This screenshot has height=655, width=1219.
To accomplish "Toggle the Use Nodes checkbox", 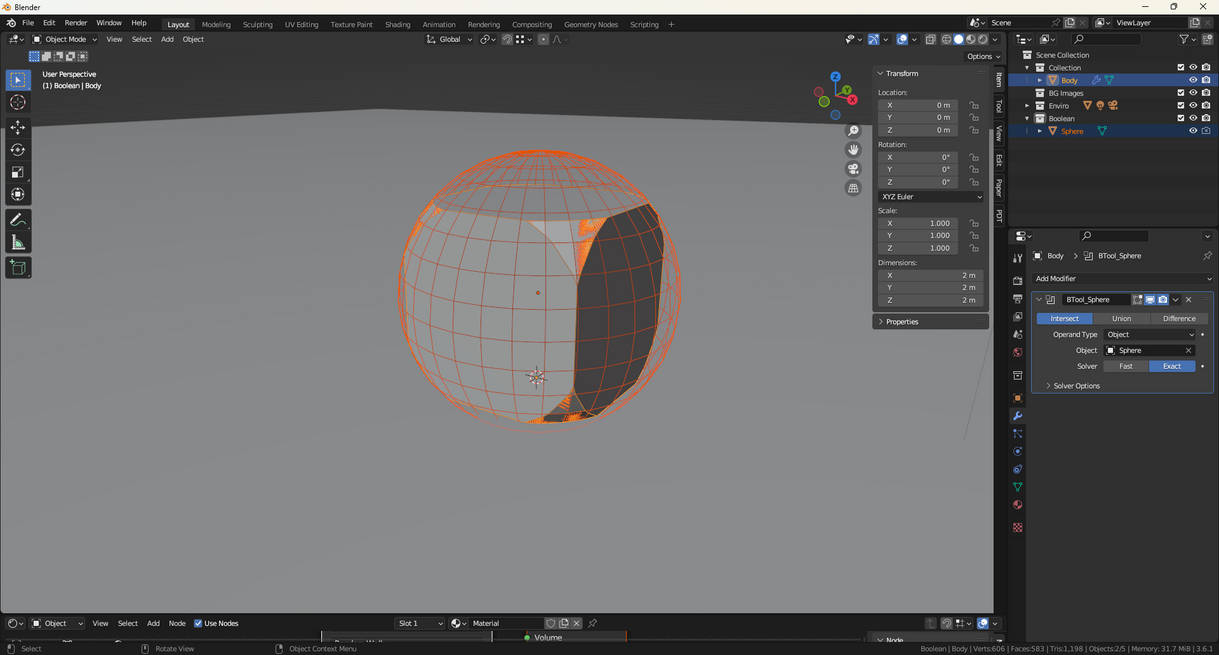I will click(198, 623).
